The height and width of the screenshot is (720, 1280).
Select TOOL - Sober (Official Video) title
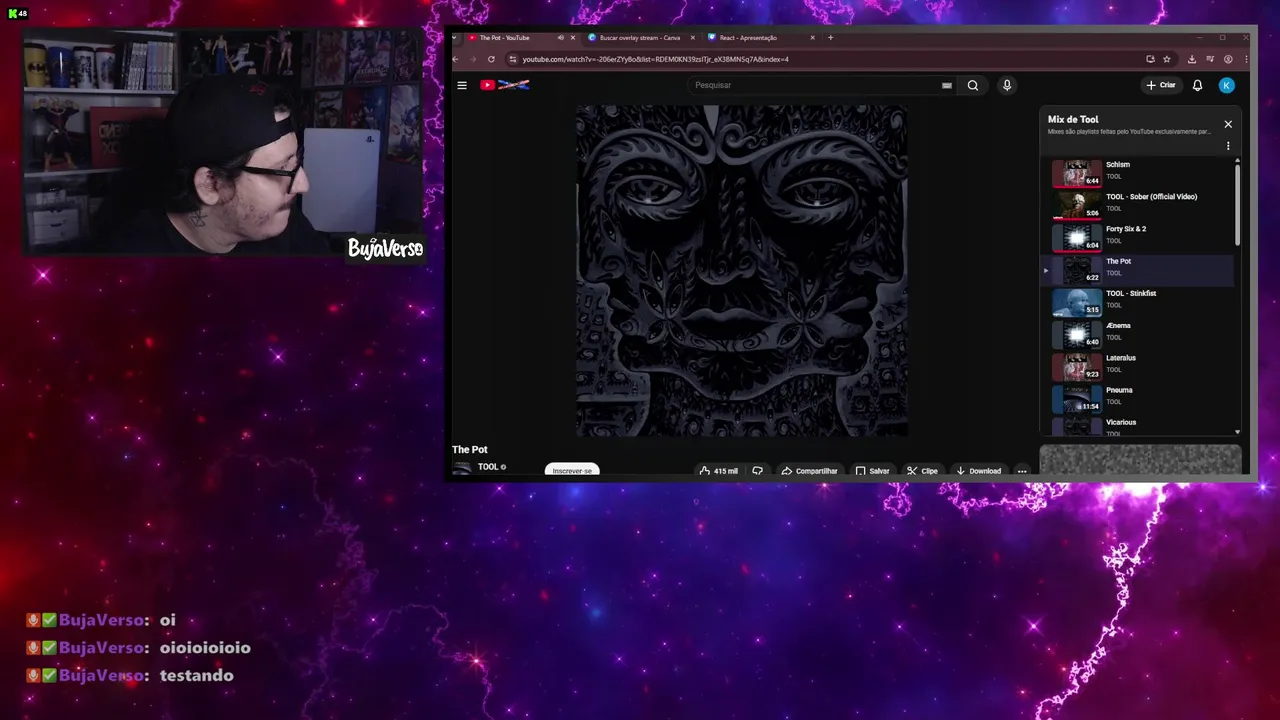[x=1151, y=197]
